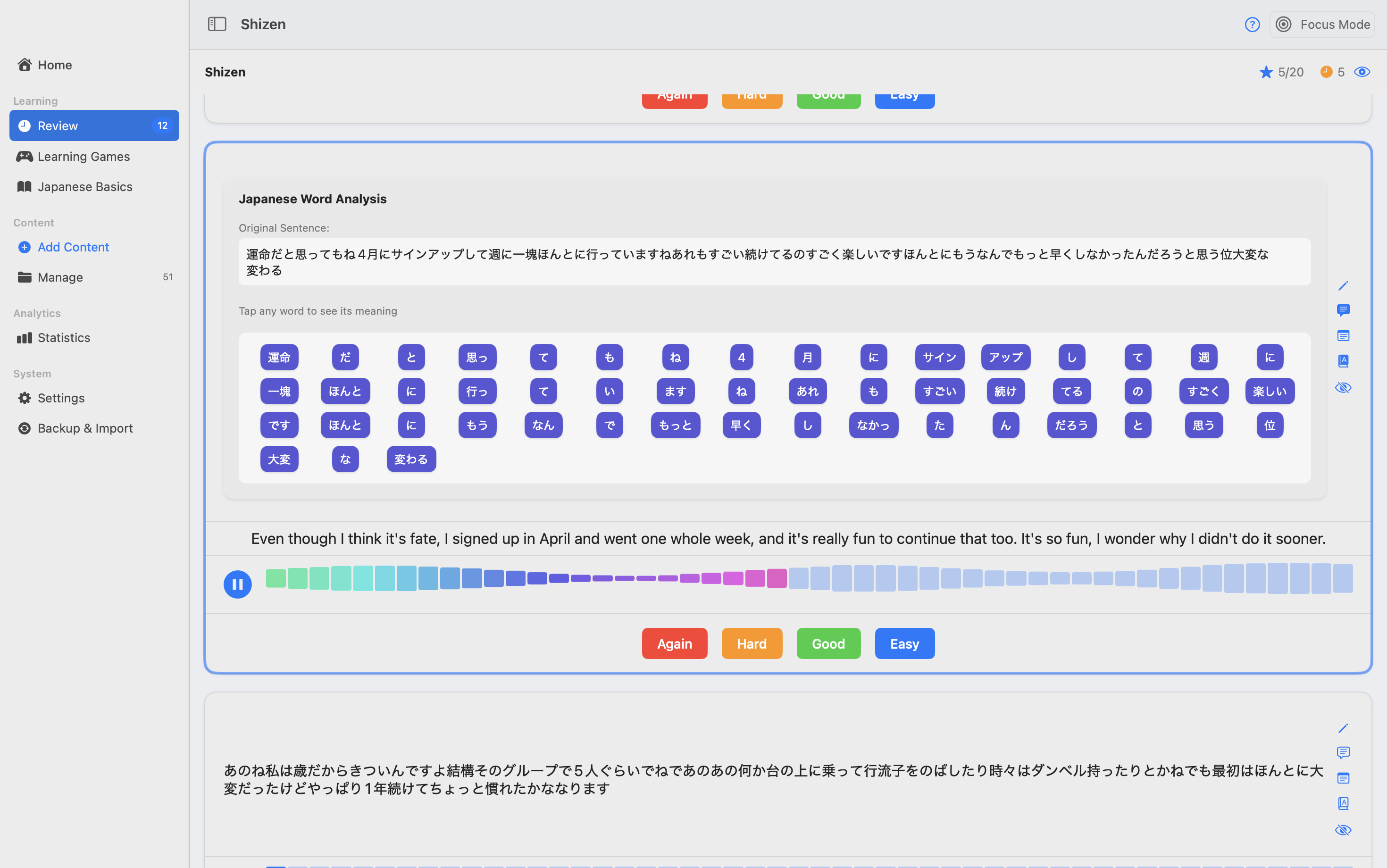Tap the word すごく
Viewport: 1387px width, 868px height.
point(1204,392)
